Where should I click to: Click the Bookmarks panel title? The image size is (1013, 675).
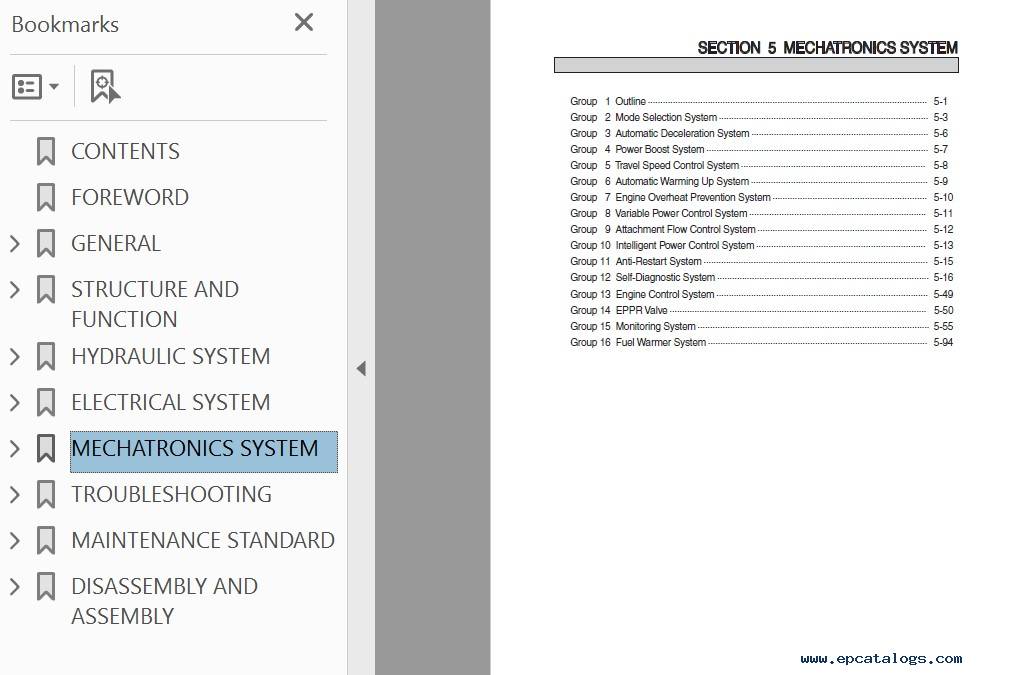[65, 25]
